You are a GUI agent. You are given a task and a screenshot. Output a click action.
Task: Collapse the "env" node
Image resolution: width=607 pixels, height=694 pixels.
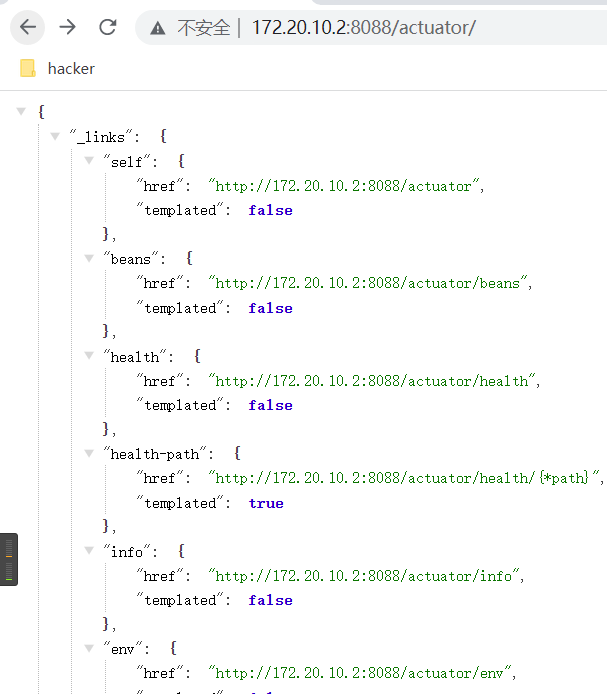point(89,648)
